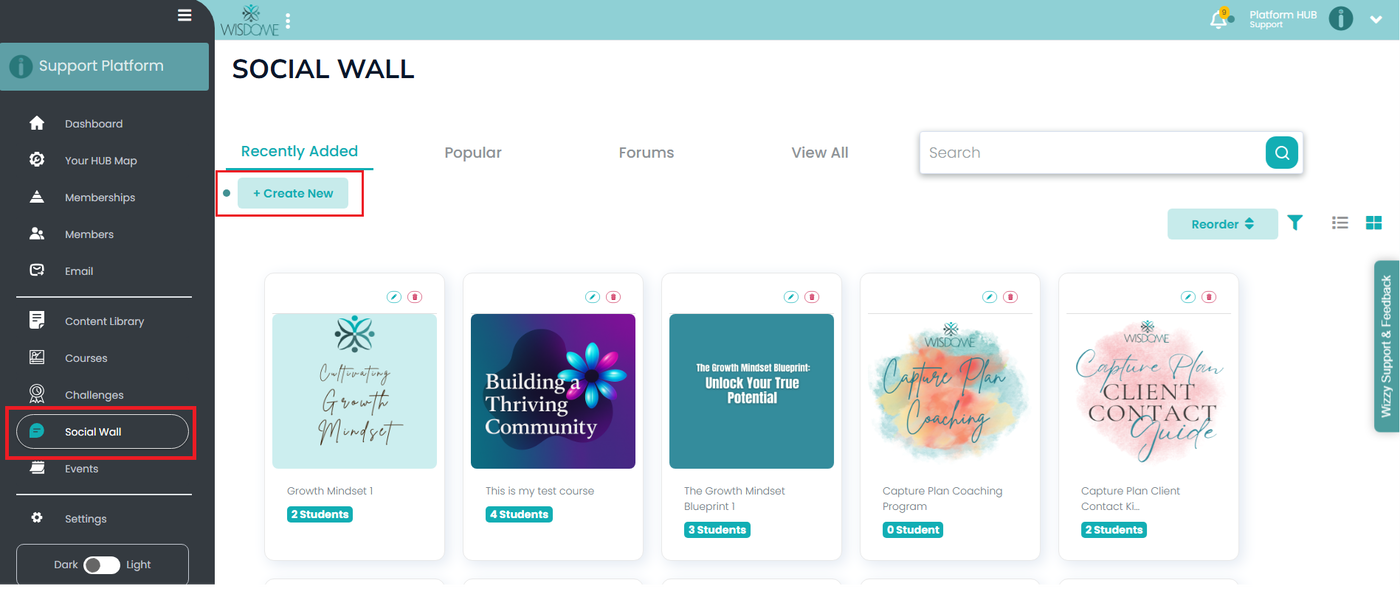1400x608 pixels.
Task: Click the Platform HUB profile avatar icon
Action: pos(1340,19)
